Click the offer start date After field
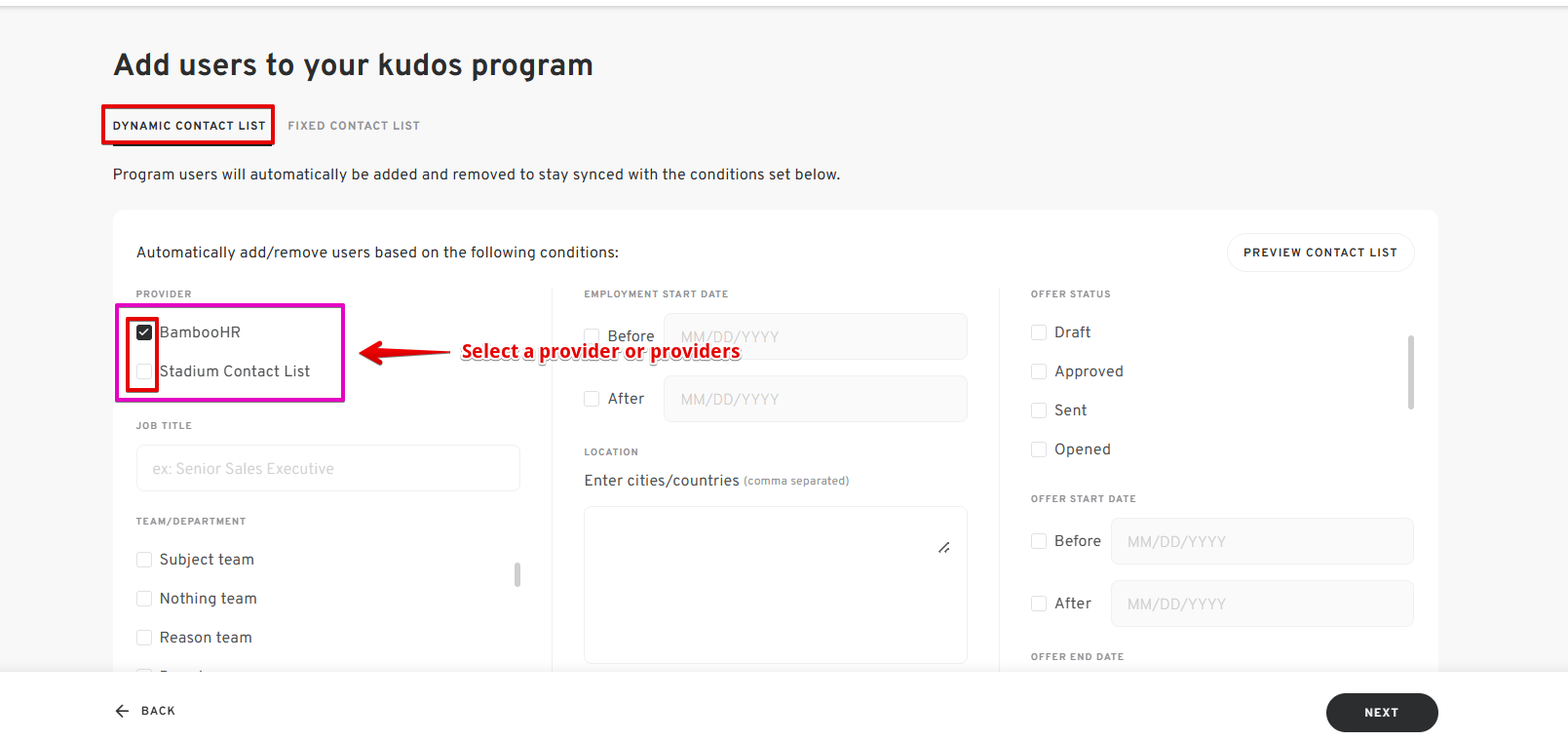Viewport: 1568px width, 741px height. point(1262,604)
